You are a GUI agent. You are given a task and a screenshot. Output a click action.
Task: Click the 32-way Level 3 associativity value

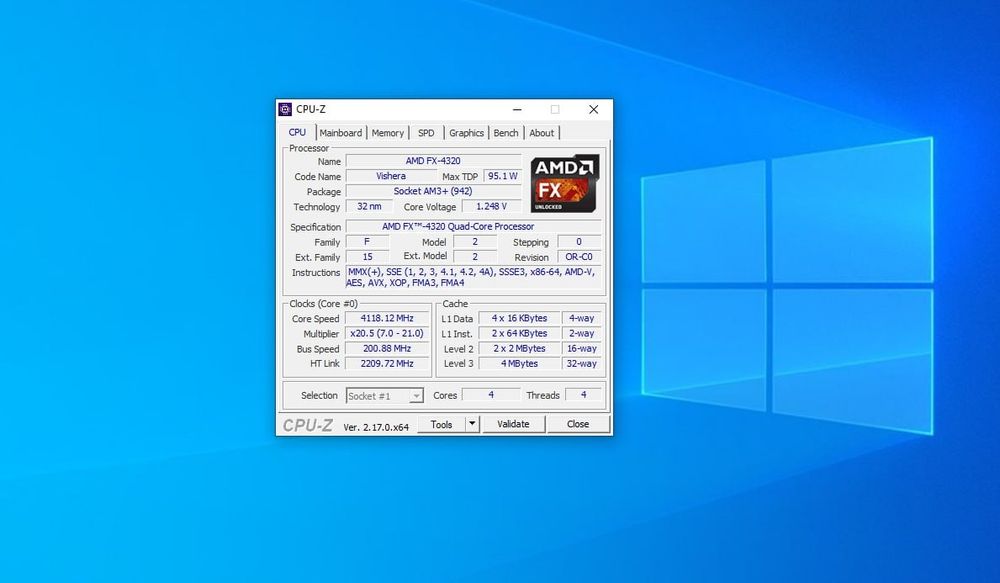581,364
